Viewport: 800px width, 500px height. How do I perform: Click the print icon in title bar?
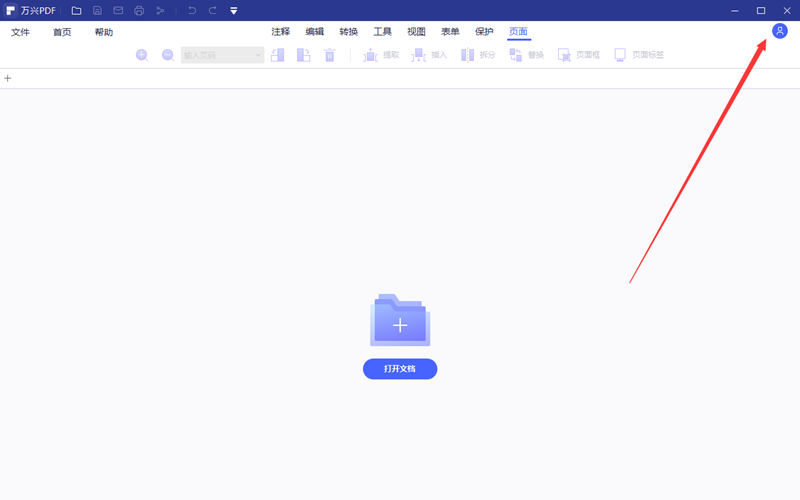pyautogui.click(x=139, y=10)
